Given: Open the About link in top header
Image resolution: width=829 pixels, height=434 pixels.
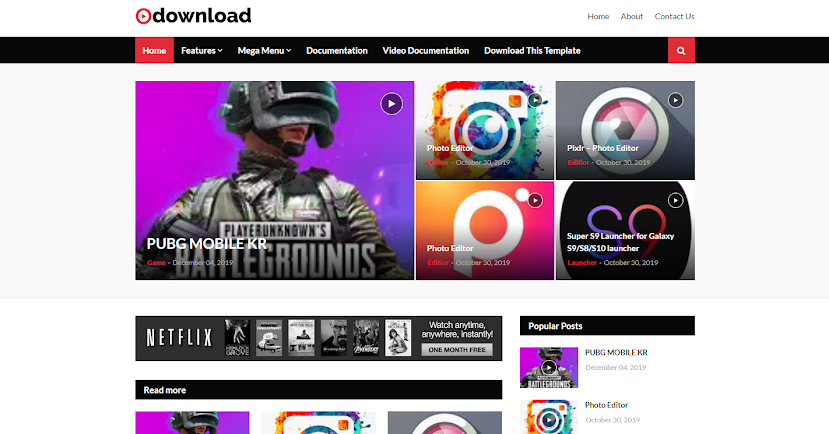Looking at the screenshot, I should pos(632,16).
